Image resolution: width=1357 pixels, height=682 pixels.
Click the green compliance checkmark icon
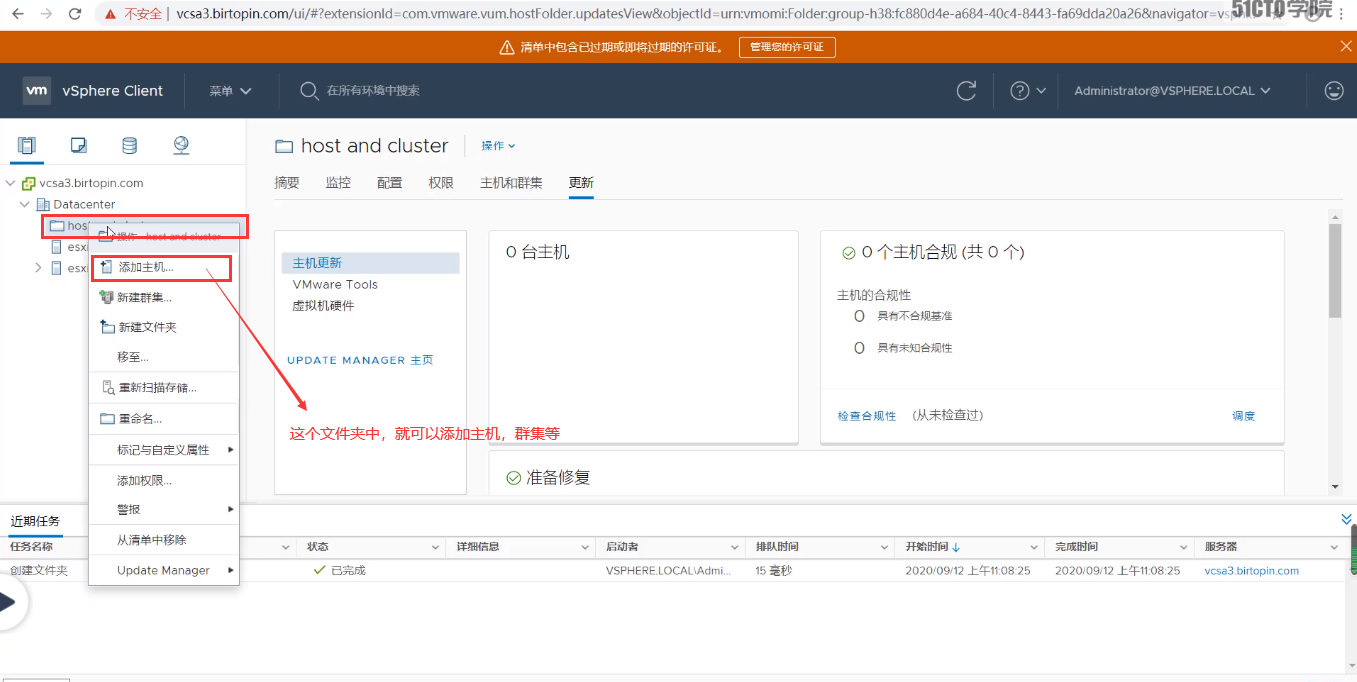point(848,253)
